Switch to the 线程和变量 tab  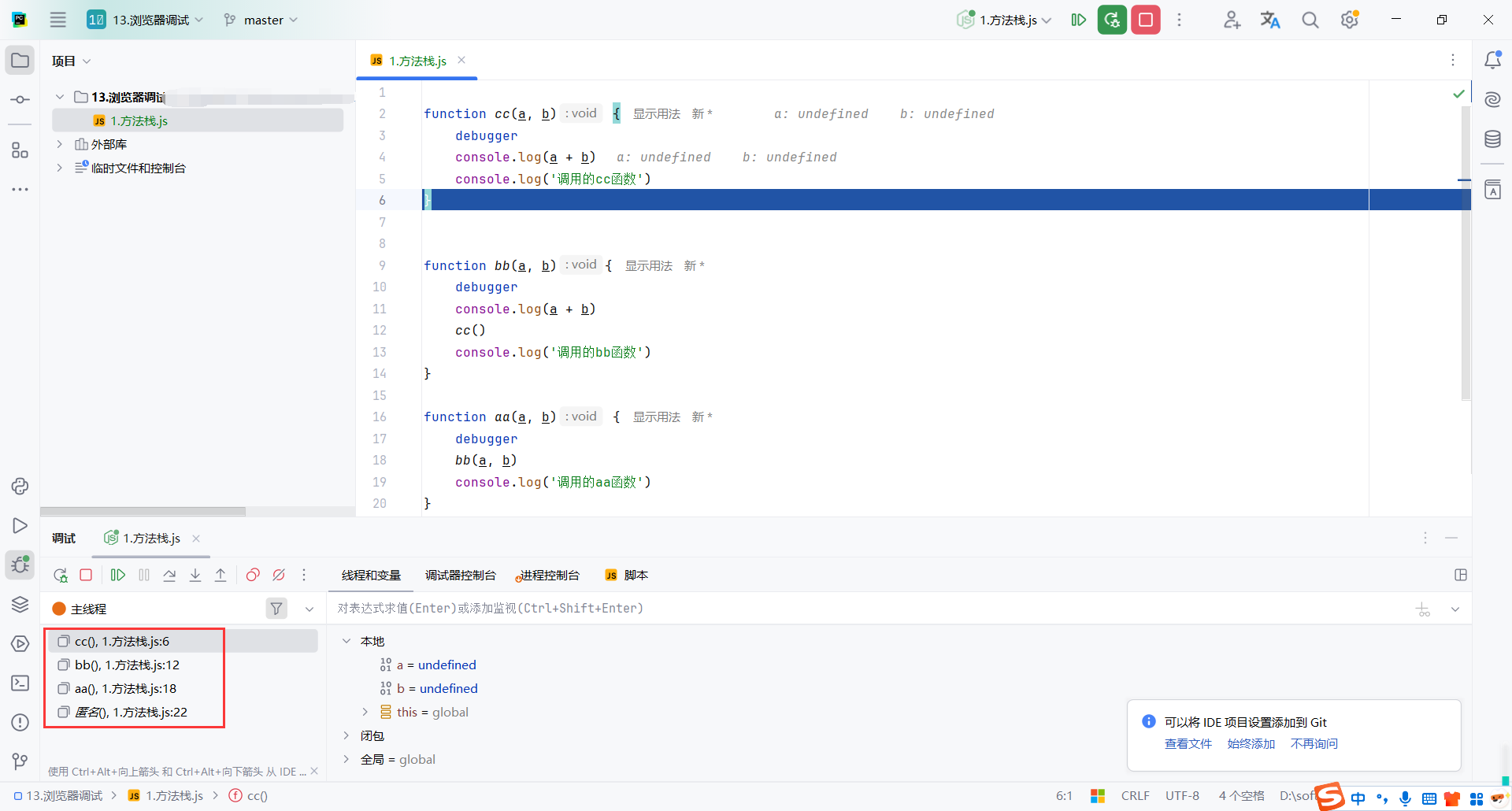[x=371, y=576]
